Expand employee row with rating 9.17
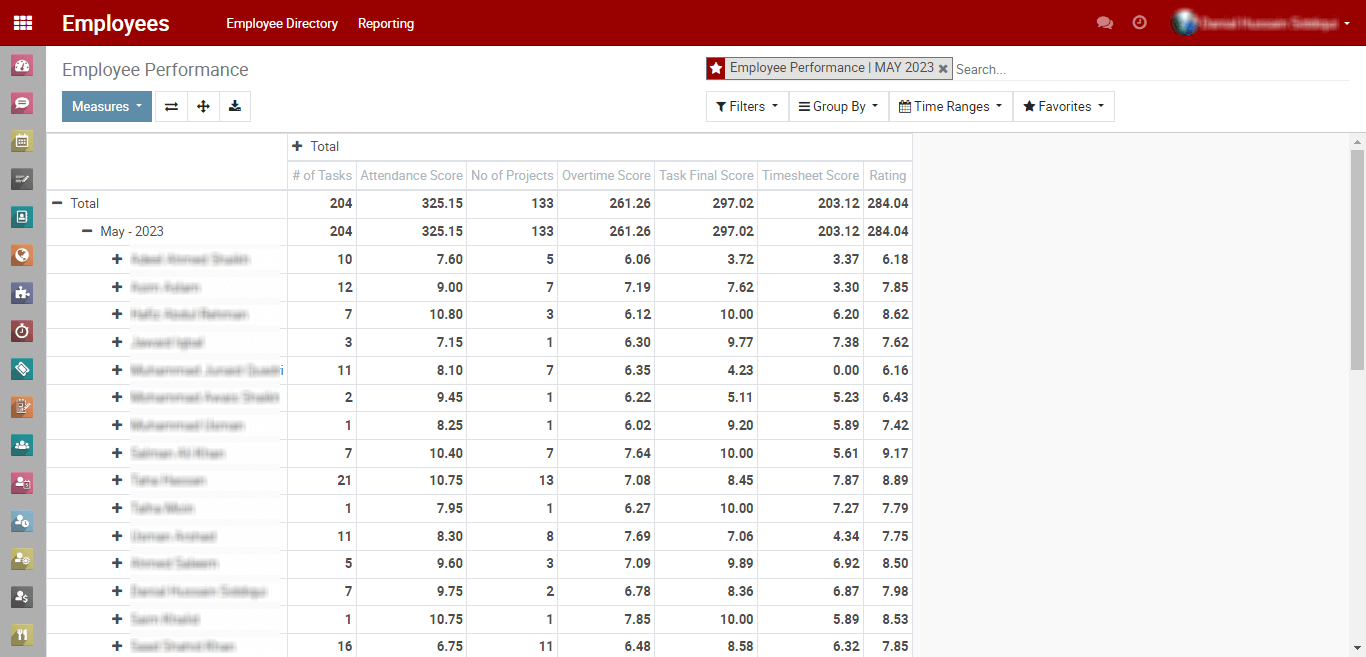1366x657 pixels. point(117,453)
